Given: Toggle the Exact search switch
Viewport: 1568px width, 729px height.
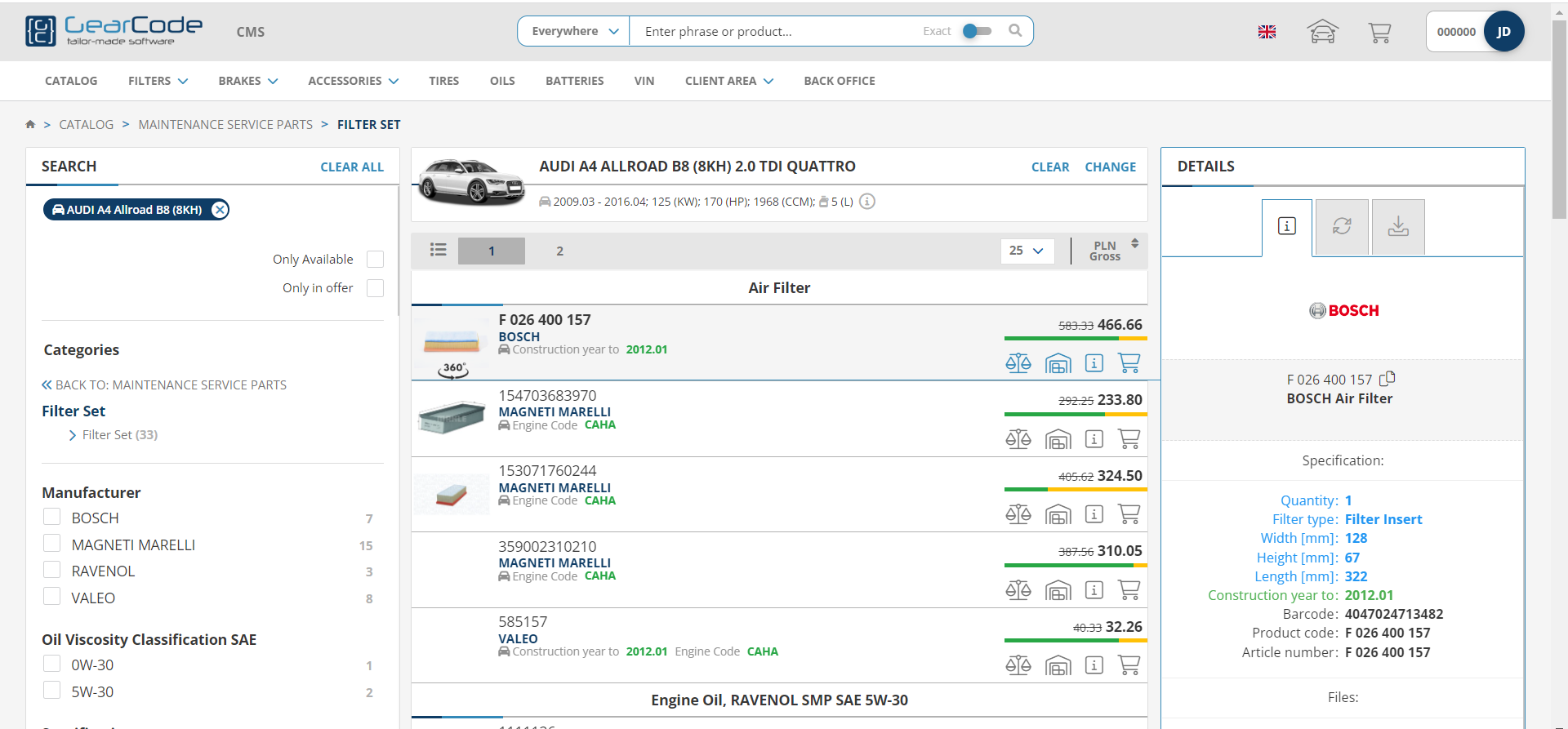Looking at the screenshot, I should (x=977, y=31).
